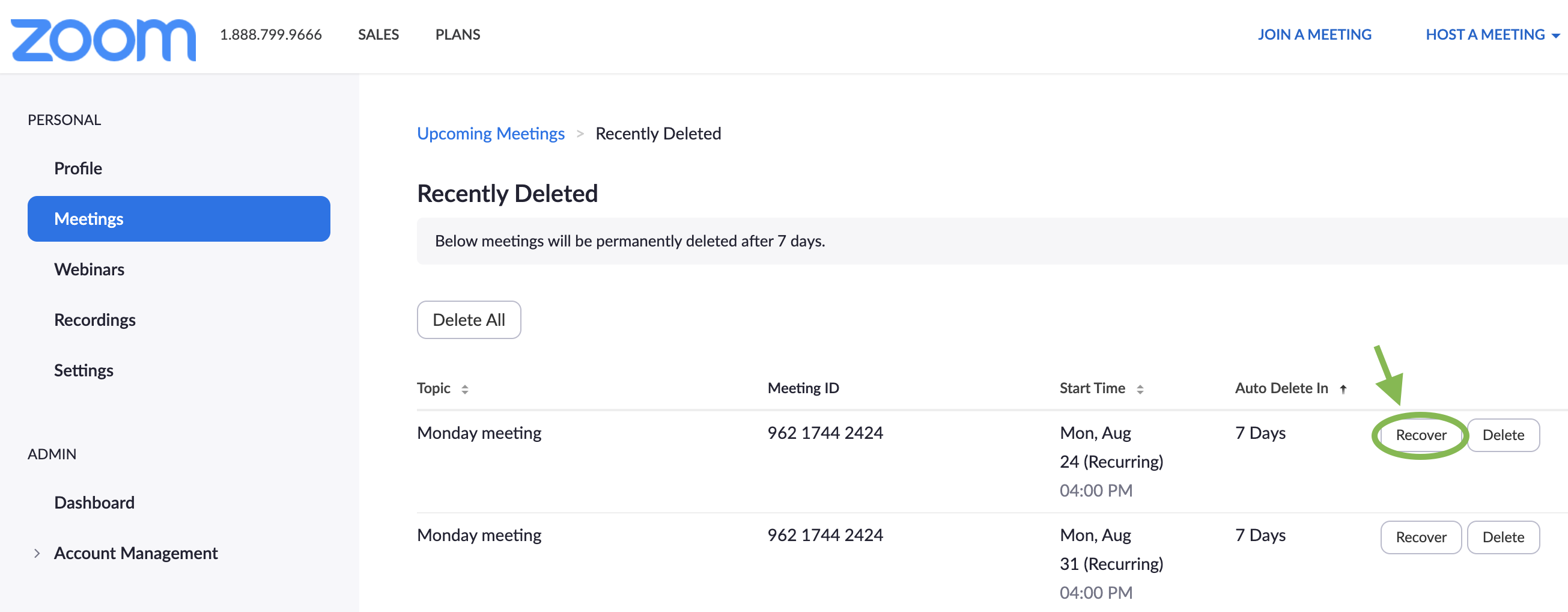The width and height of the screenshot is (1568, 612).
Task: Click Monday meeting topic for Aug 31
Action: (x=479, y=535)
